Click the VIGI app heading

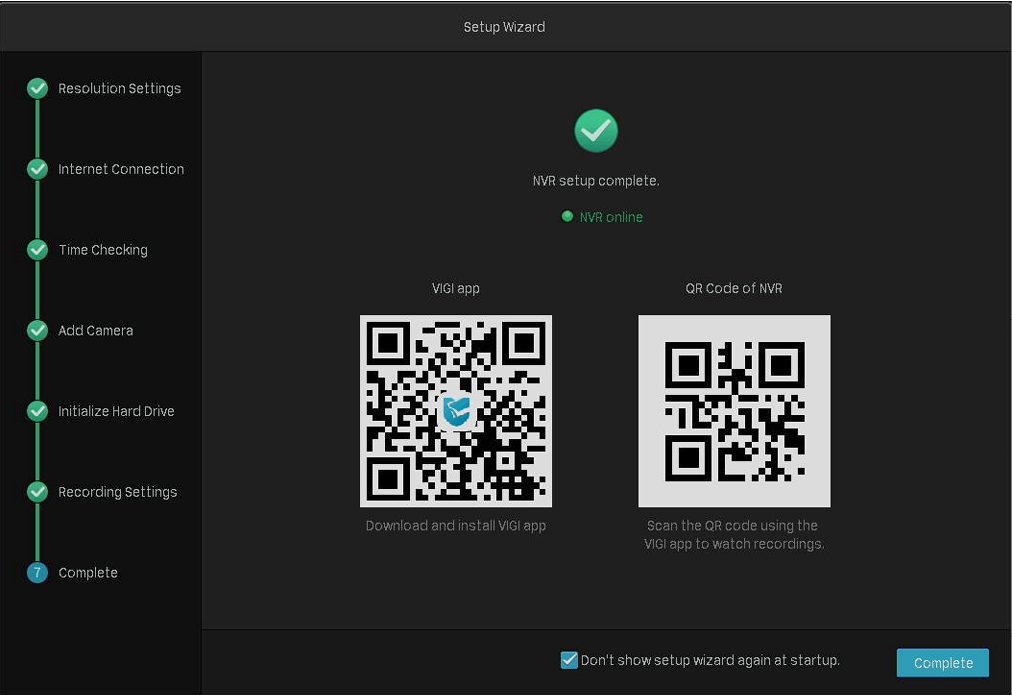coord(456,288)
